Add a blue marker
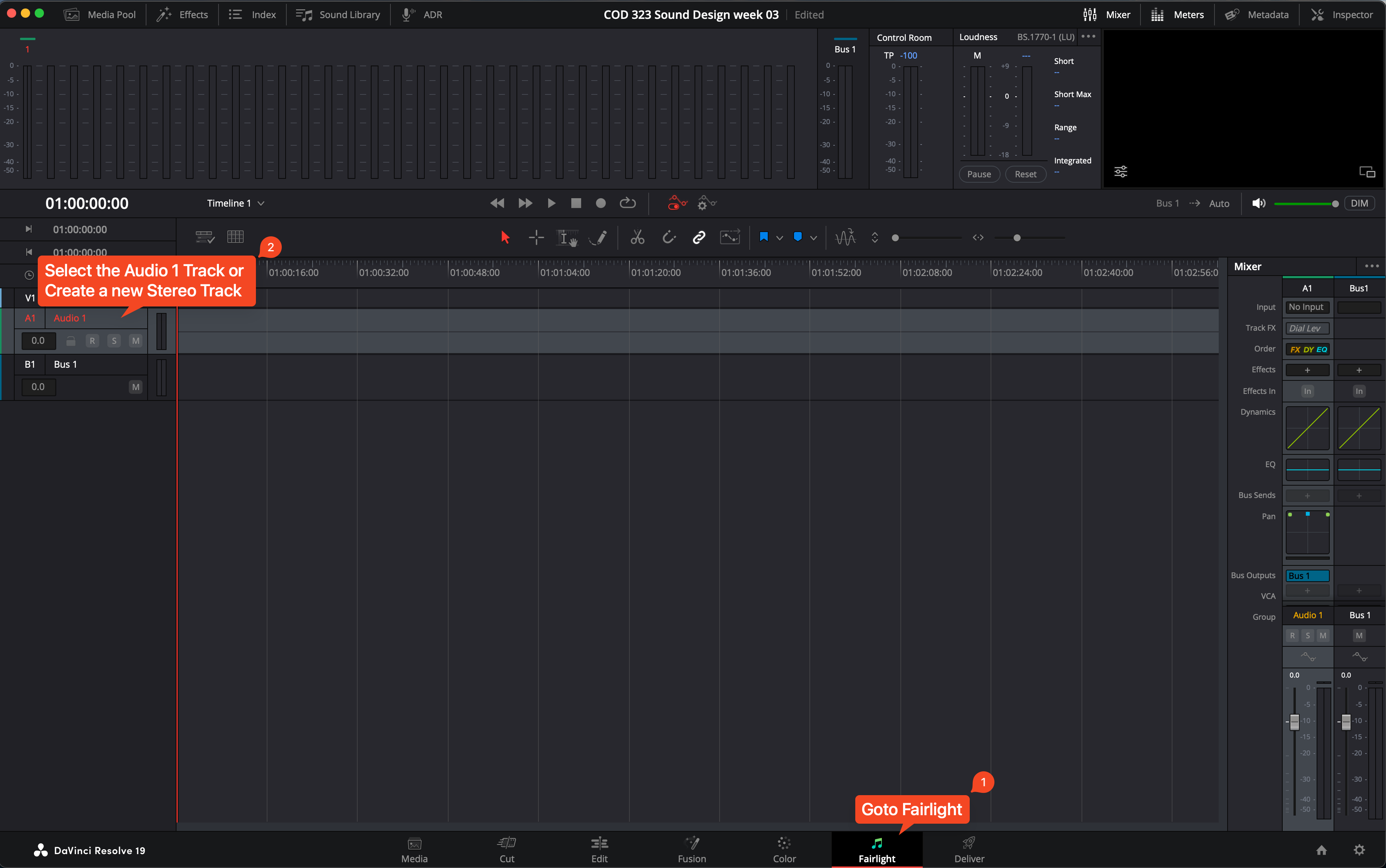The width and height of the screenshot is (1386, 868). [x=798, y=237]
